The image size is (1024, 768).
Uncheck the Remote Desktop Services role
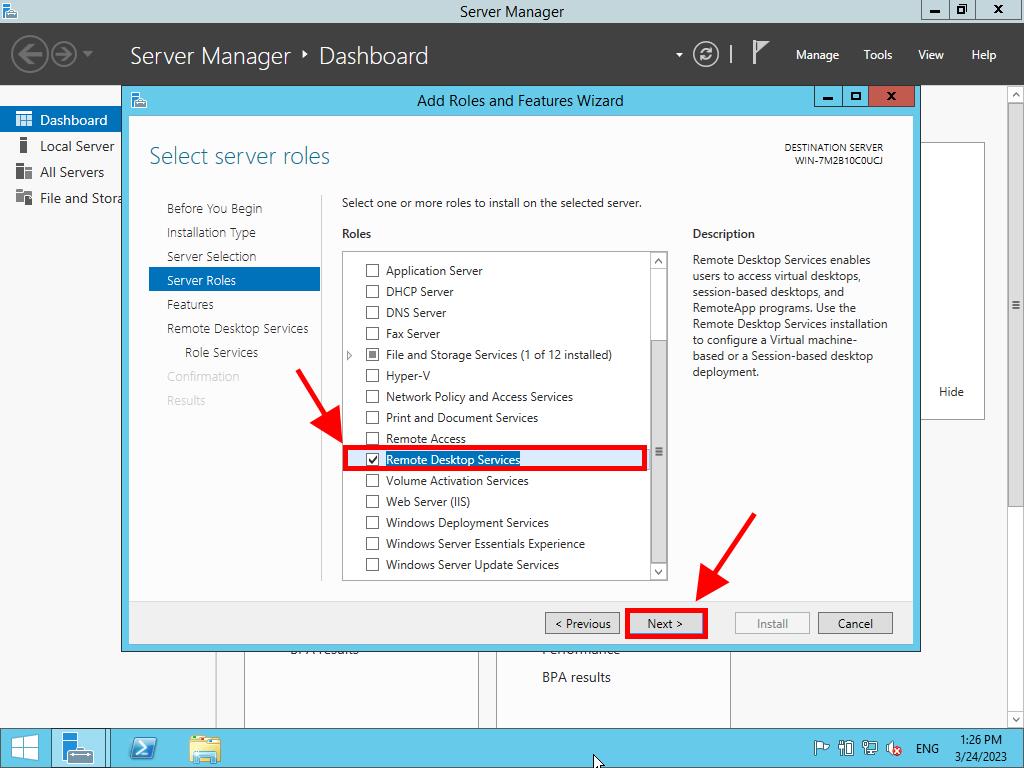click(372, 459)
